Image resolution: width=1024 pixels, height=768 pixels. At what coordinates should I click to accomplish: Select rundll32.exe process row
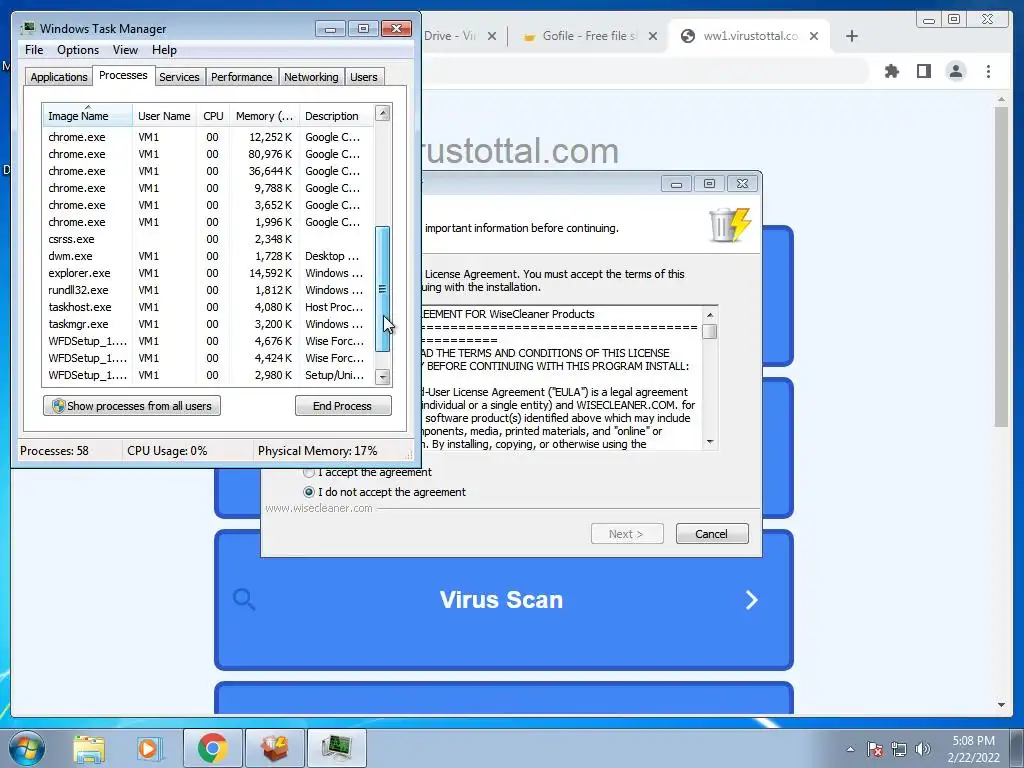click(x=208, y=290)
